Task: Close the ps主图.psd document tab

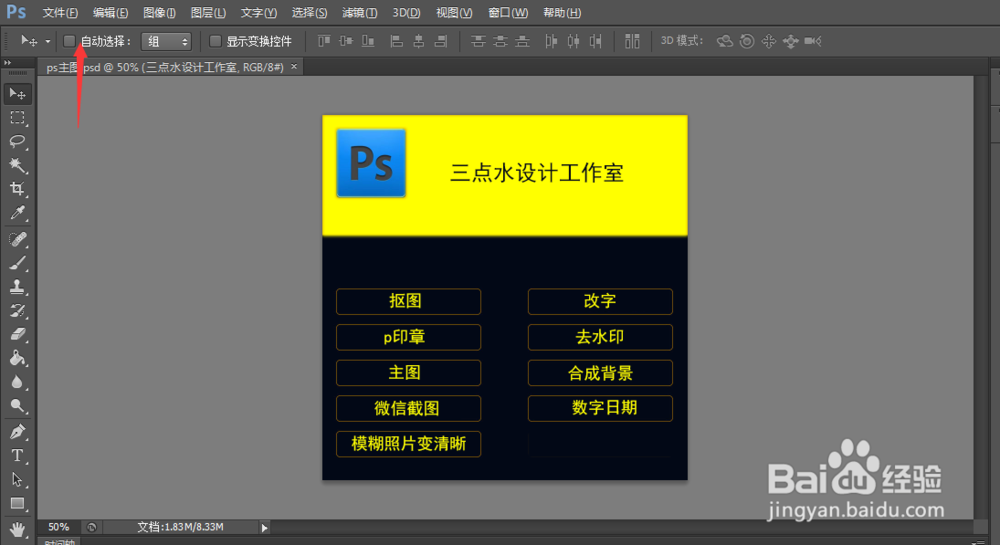Action: coord(294,67)
